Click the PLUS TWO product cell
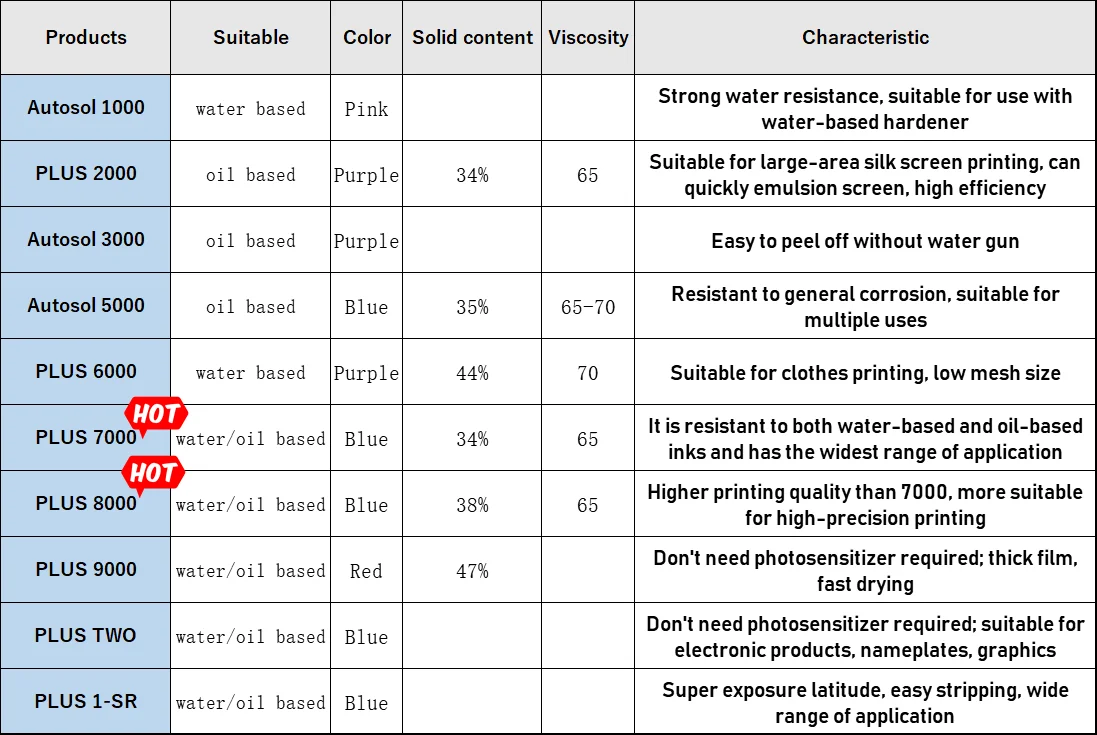The width and height of the screenshot is (1097, 735). pyautogui.click(x=86, y=636)
